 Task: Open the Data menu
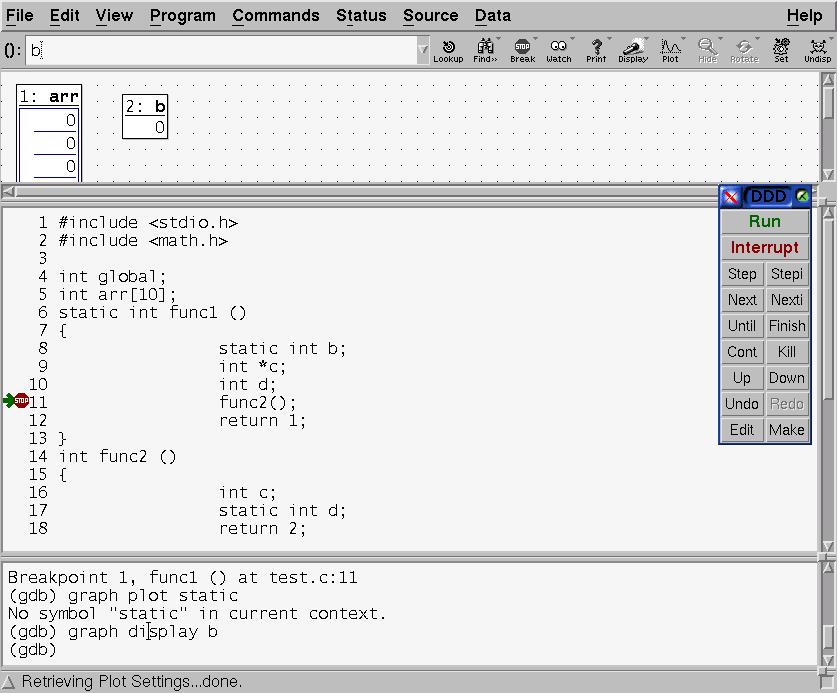[x=493, y=15]
